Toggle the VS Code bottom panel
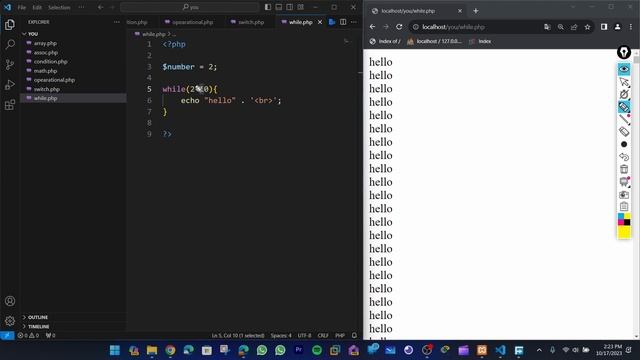 279,7
